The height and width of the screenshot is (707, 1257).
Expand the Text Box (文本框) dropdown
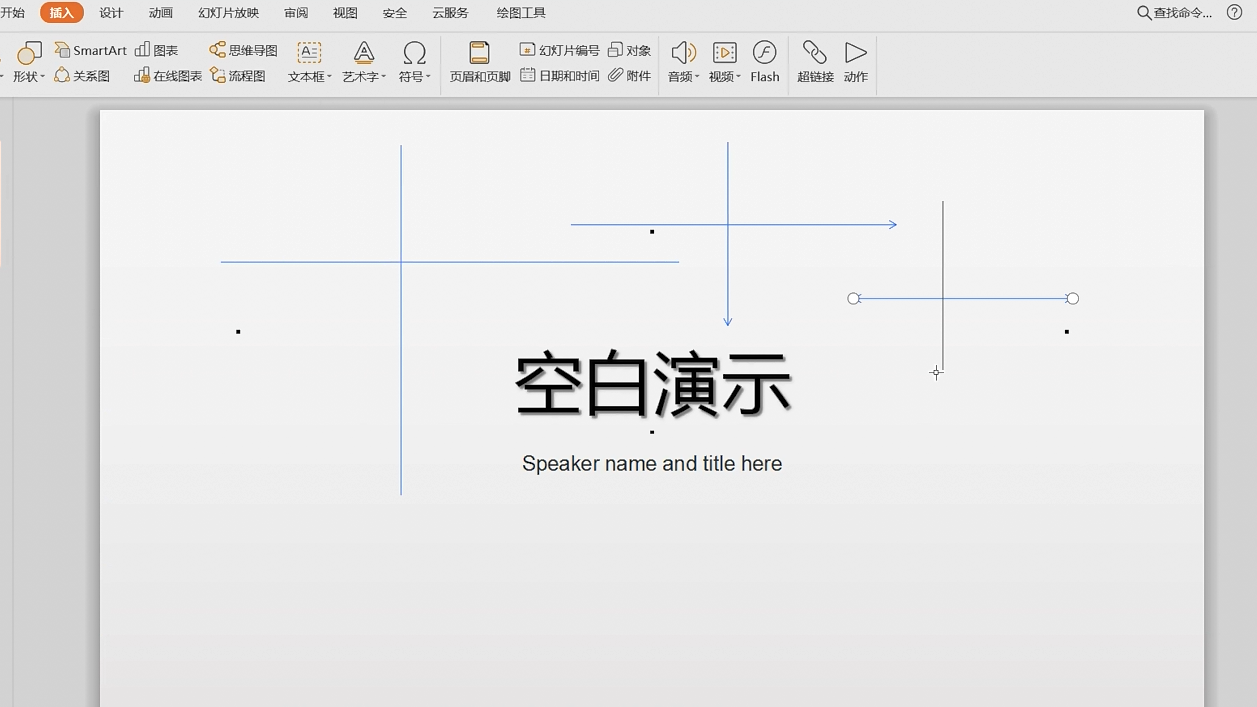[310, 77]
